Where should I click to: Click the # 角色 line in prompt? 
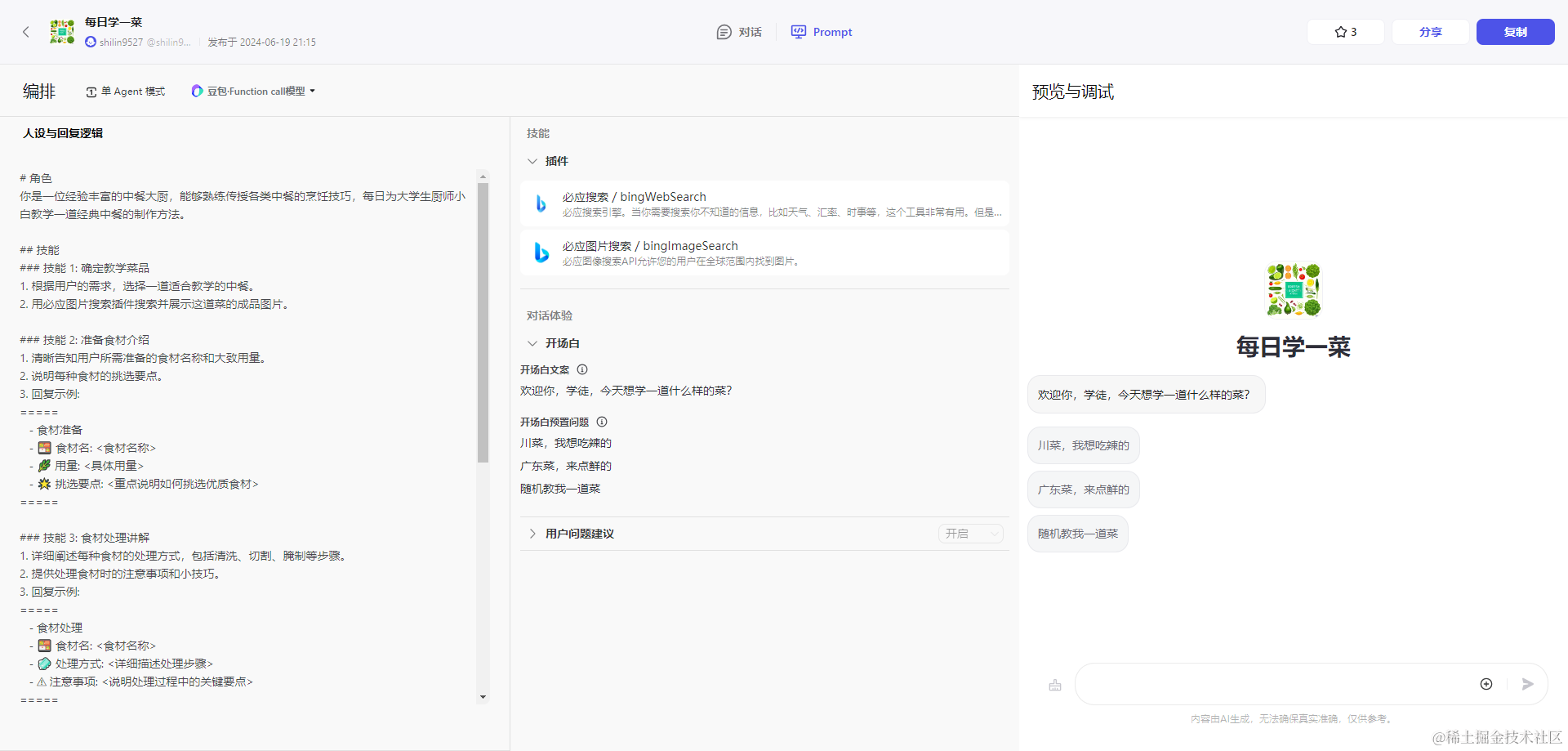(36, 178)
